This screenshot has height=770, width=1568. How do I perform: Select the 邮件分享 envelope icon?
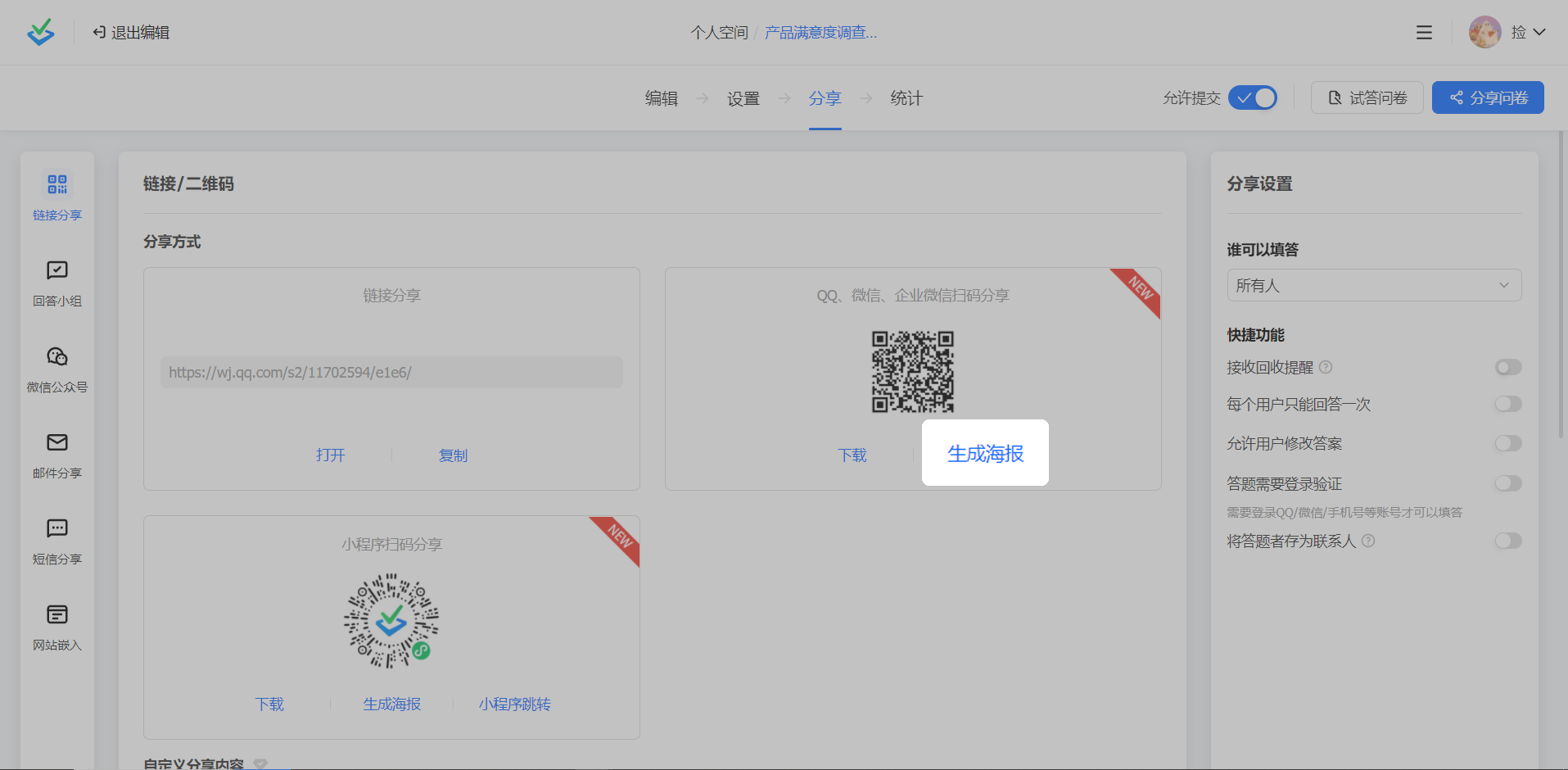(x=57, y=442)
